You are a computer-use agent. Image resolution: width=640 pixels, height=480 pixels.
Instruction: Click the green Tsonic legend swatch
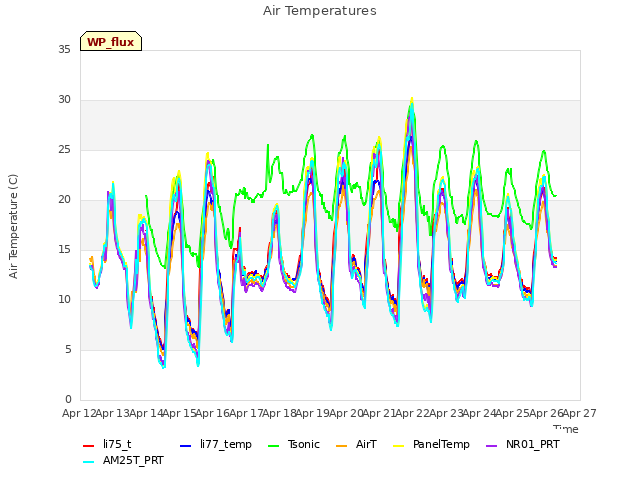pyautogui.click(x=273, y=446)
